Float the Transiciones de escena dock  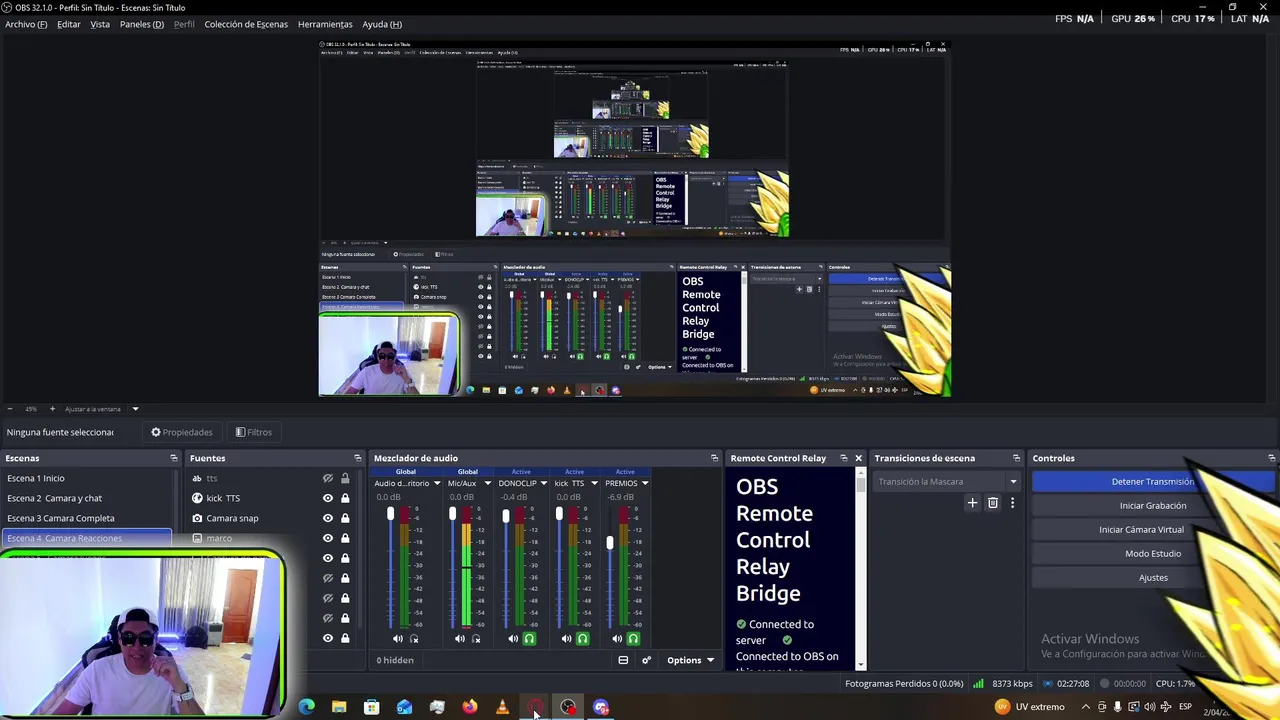point(1017,458)
